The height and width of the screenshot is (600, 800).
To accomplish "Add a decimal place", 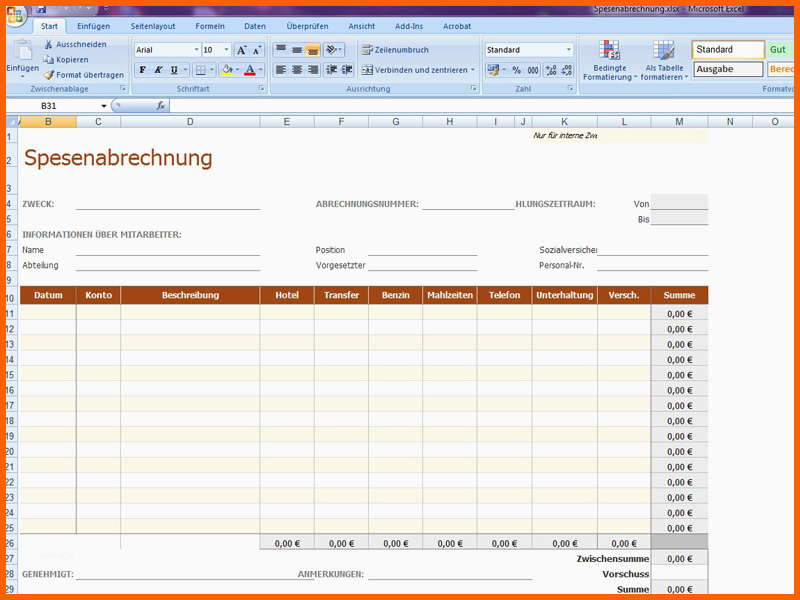I will [551, 70].
